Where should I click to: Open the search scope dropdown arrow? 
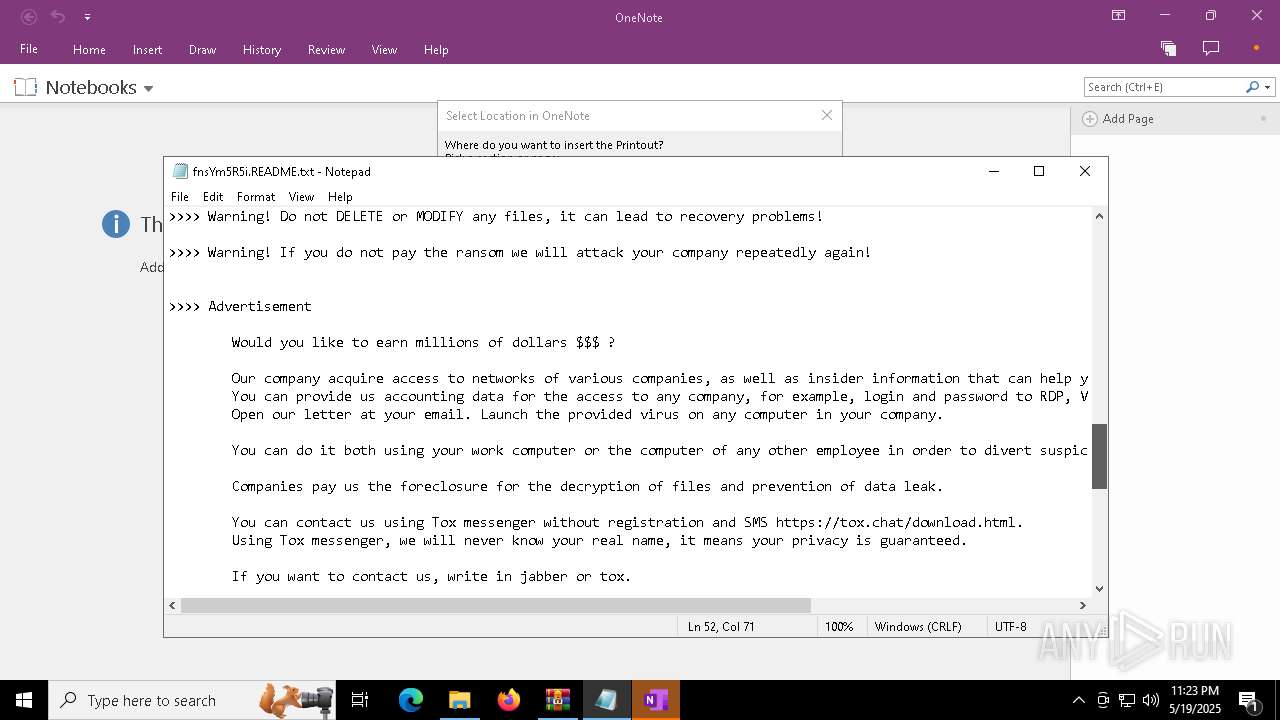point(1268,87)
